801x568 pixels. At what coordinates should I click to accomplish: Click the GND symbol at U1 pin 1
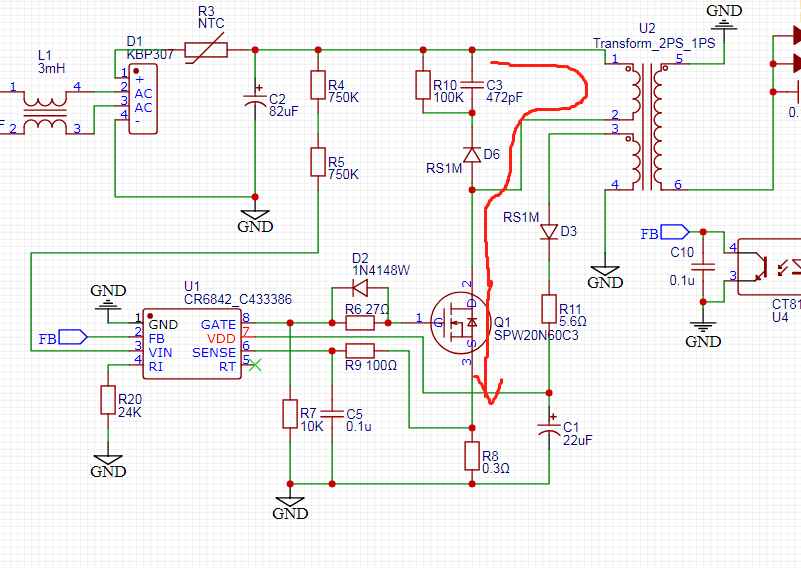pyautogui.click(x=108, y=297)
